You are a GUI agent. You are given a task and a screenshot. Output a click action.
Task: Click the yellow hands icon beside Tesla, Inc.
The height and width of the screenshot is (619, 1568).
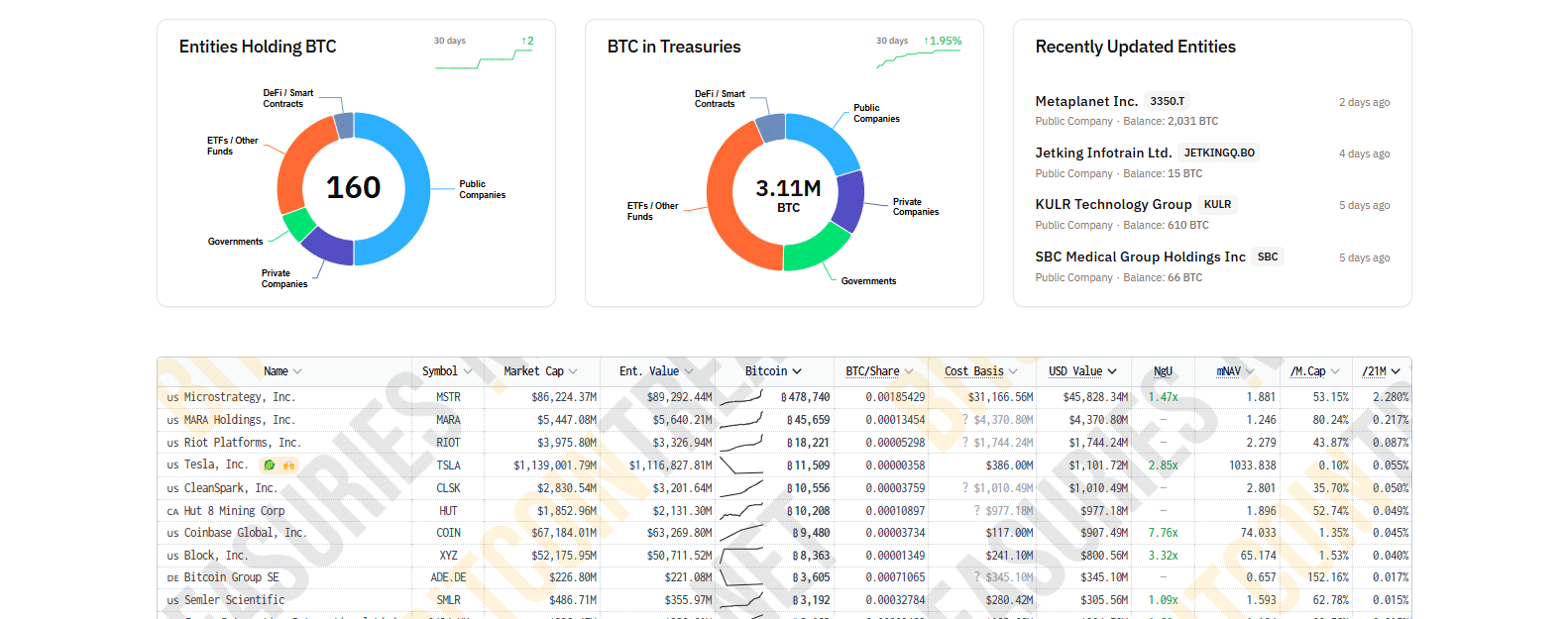[288, 465]
